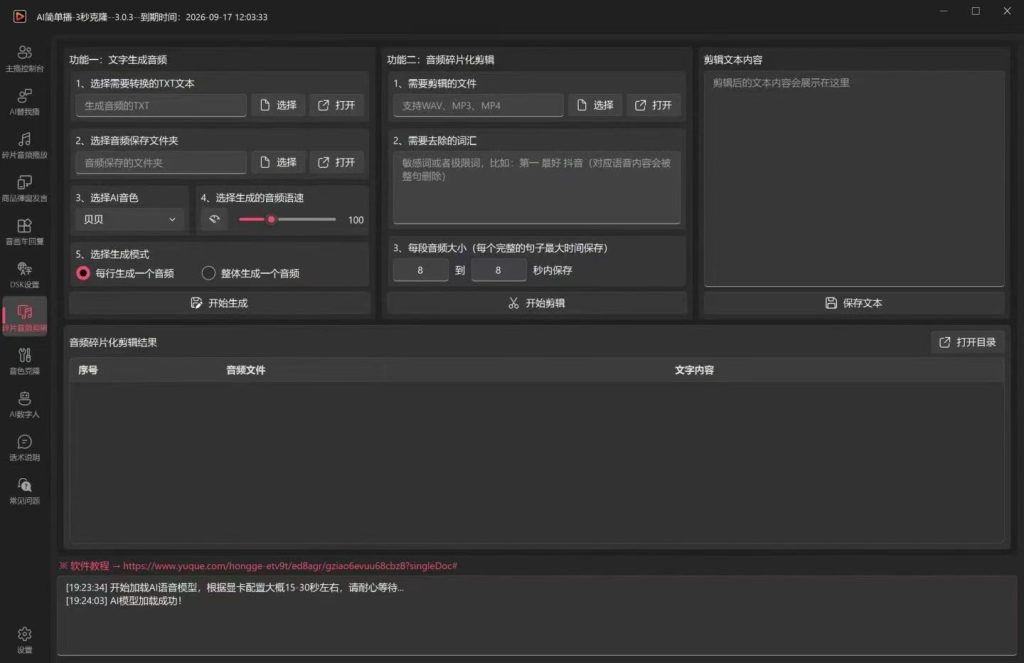
Task: Click the speed value 100
Action: click(356, 220)
